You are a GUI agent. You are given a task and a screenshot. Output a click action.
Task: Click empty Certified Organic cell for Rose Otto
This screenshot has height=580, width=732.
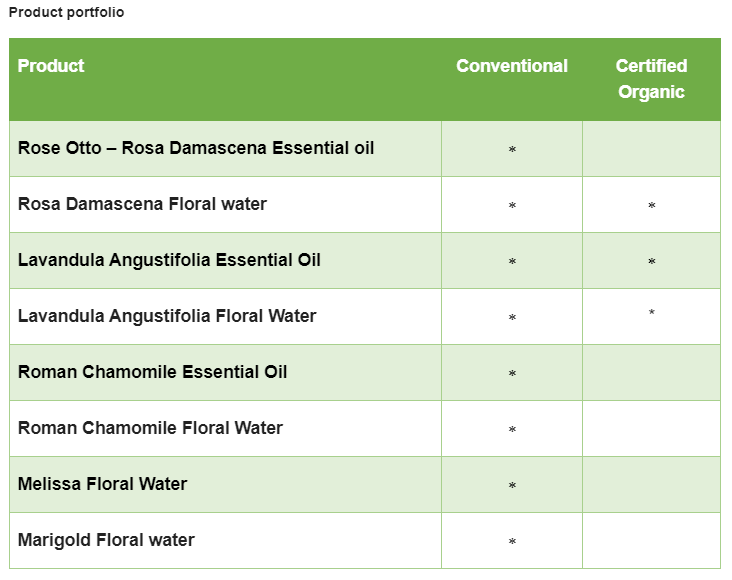point(651,149)
